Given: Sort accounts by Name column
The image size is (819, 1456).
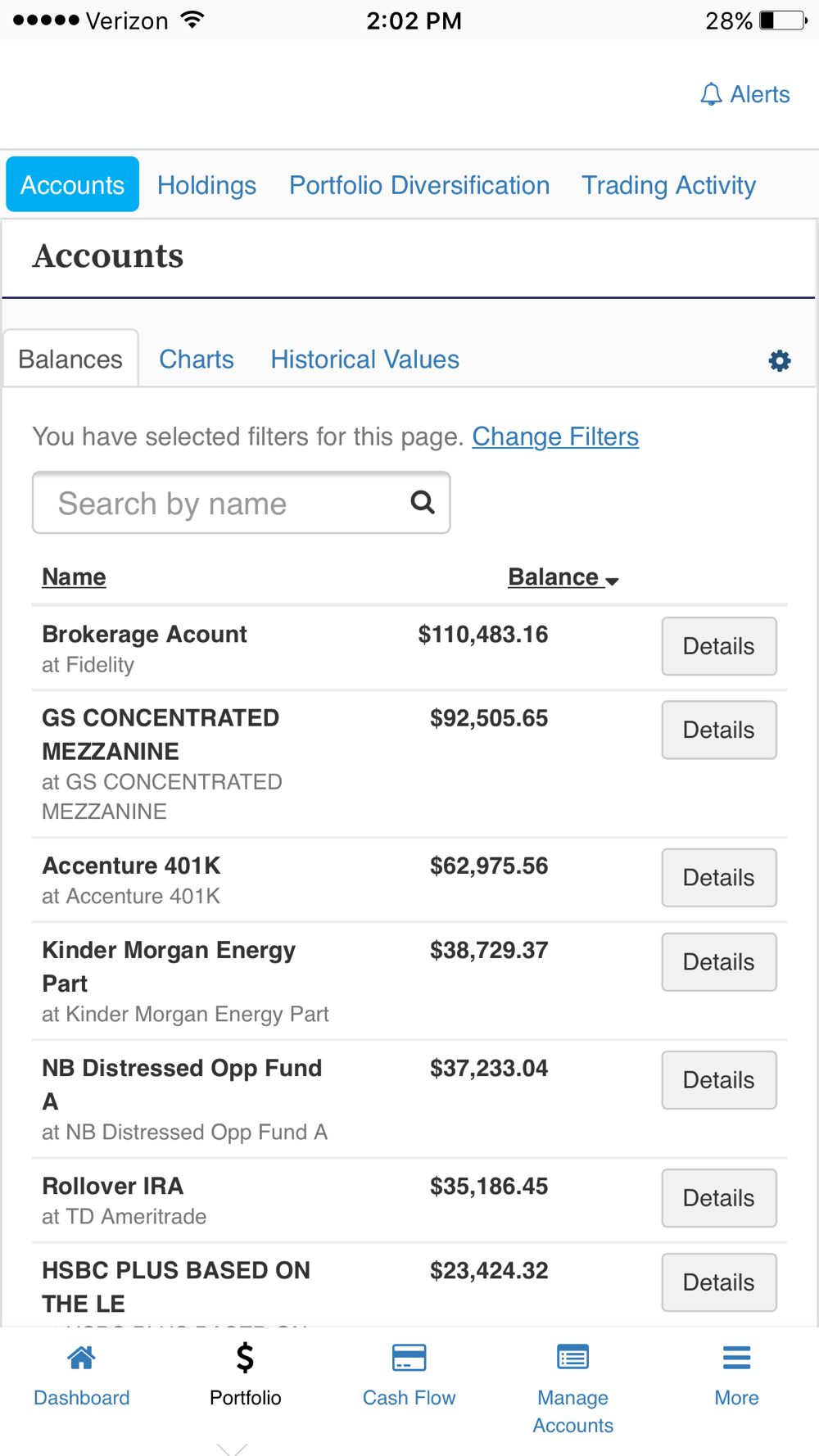Looking at the screenshot, I should tap(74, 577).
